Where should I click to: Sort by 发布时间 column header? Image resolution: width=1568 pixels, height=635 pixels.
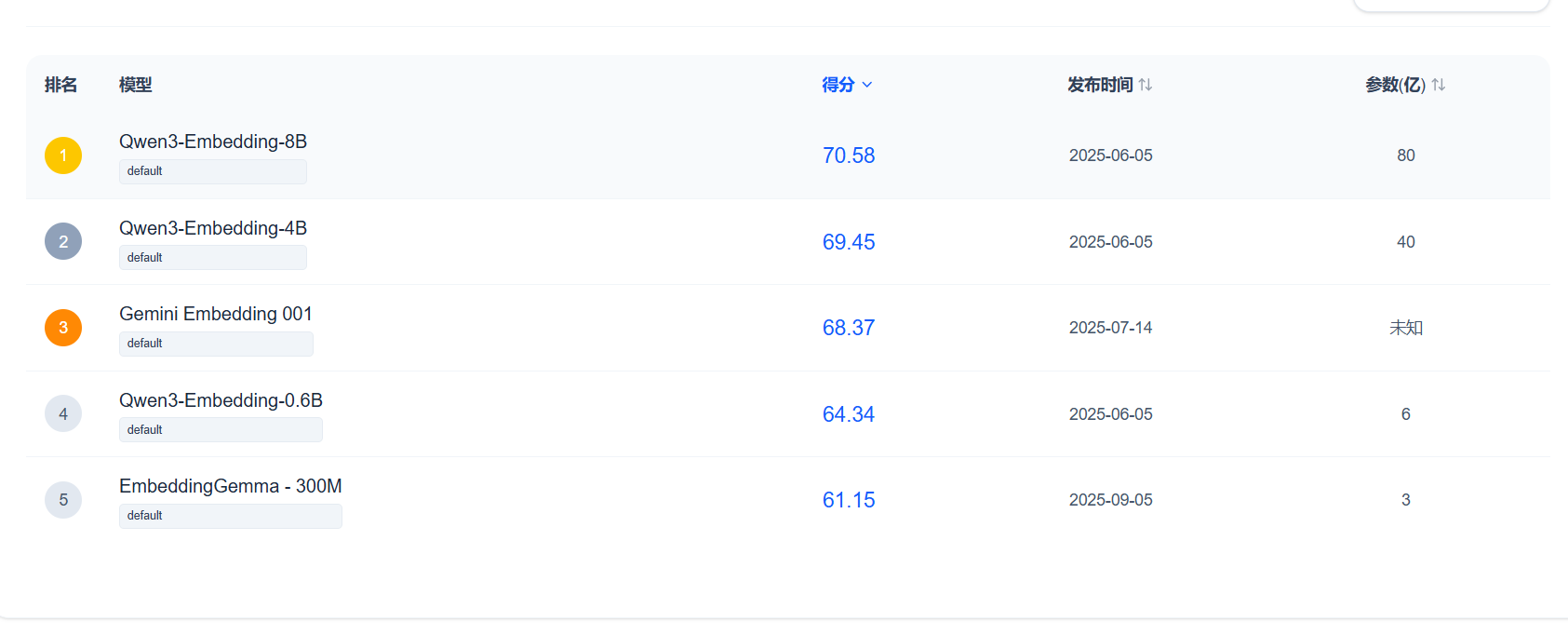(x=1109, y=85)
